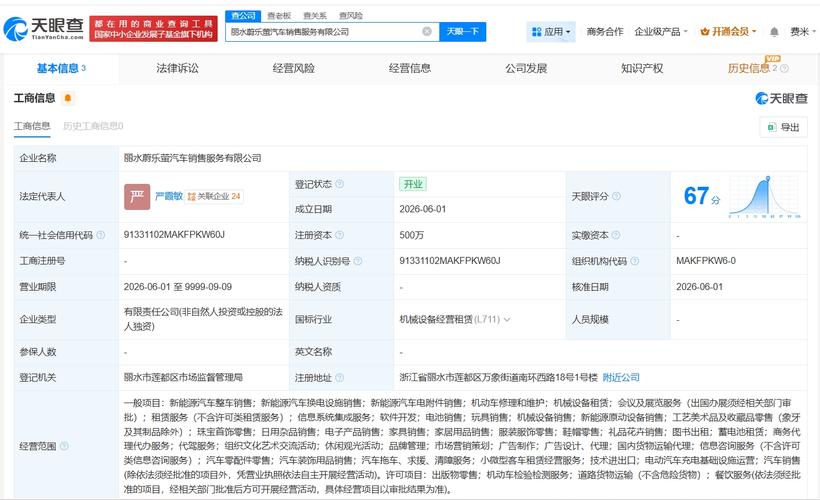Screen dimensions: 820x500
Task: Select the 查公司 search mode tab
Action: [x=243, y=16]
